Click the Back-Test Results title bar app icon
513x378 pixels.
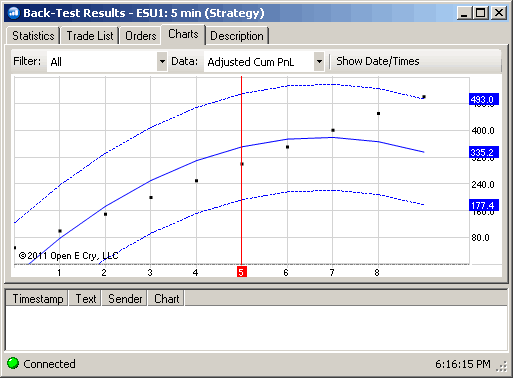coord(14,13)
